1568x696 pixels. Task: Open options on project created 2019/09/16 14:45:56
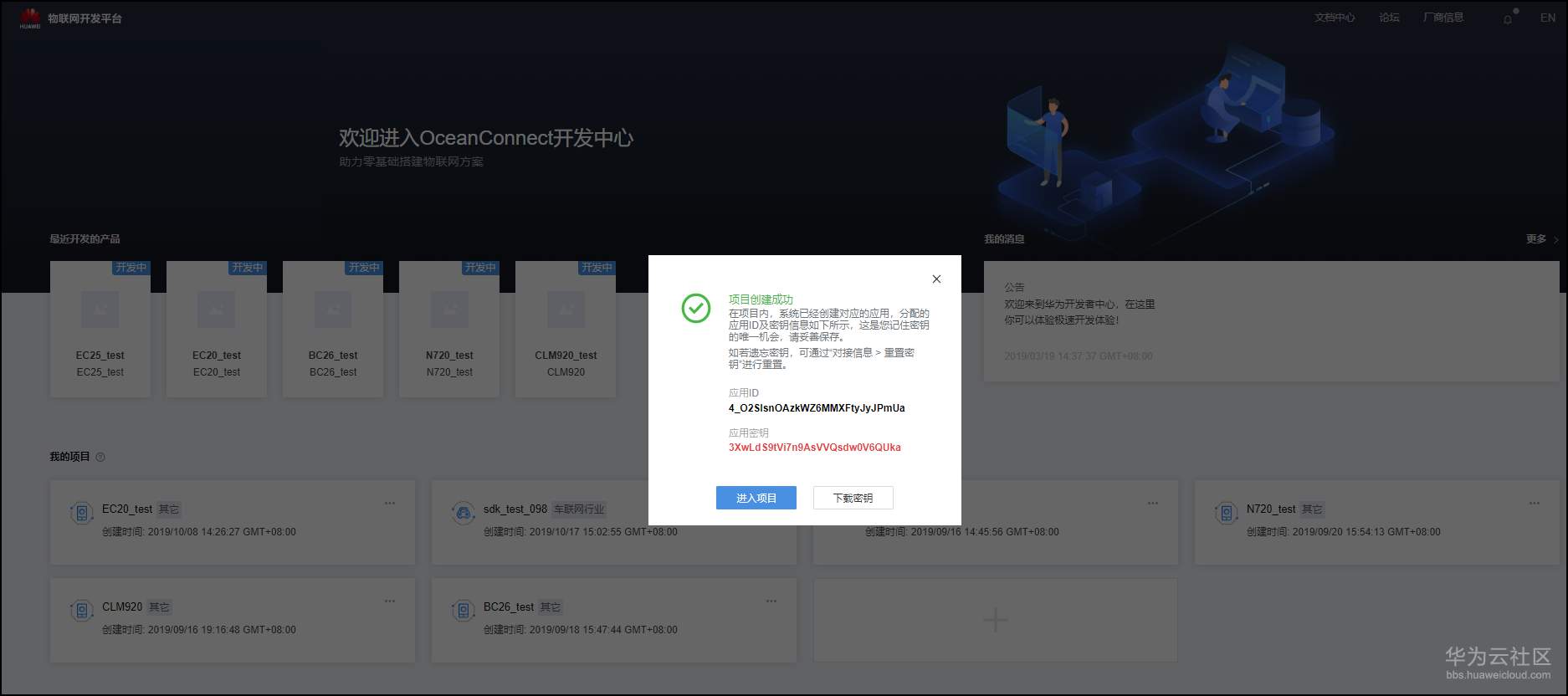(1153, 503)
